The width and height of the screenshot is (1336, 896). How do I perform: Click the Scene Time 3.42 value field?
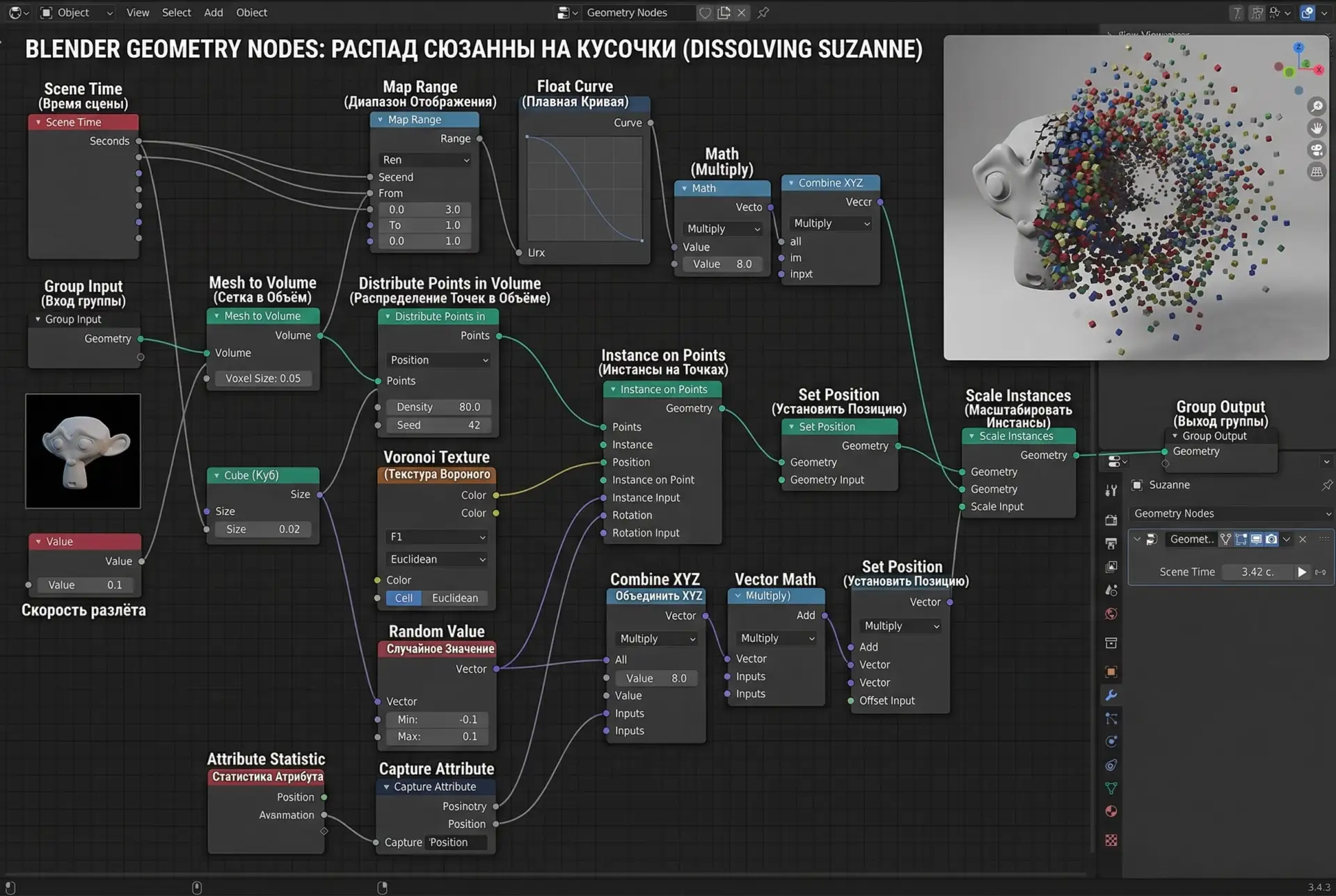coord(1257,572)
